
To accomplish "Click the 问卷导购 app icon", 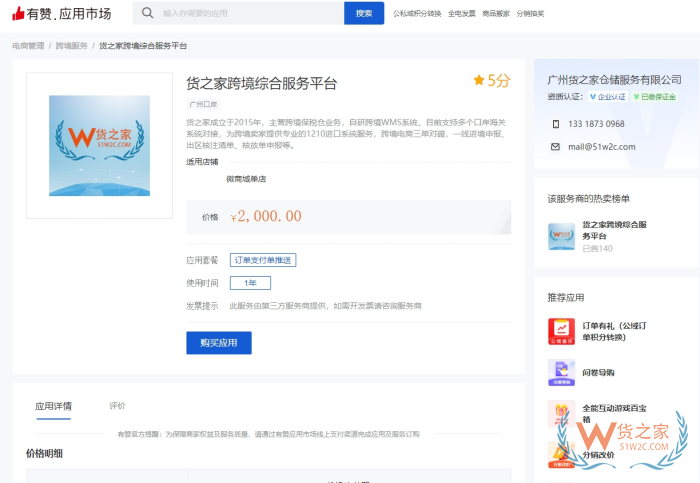I will pos(561,372).
